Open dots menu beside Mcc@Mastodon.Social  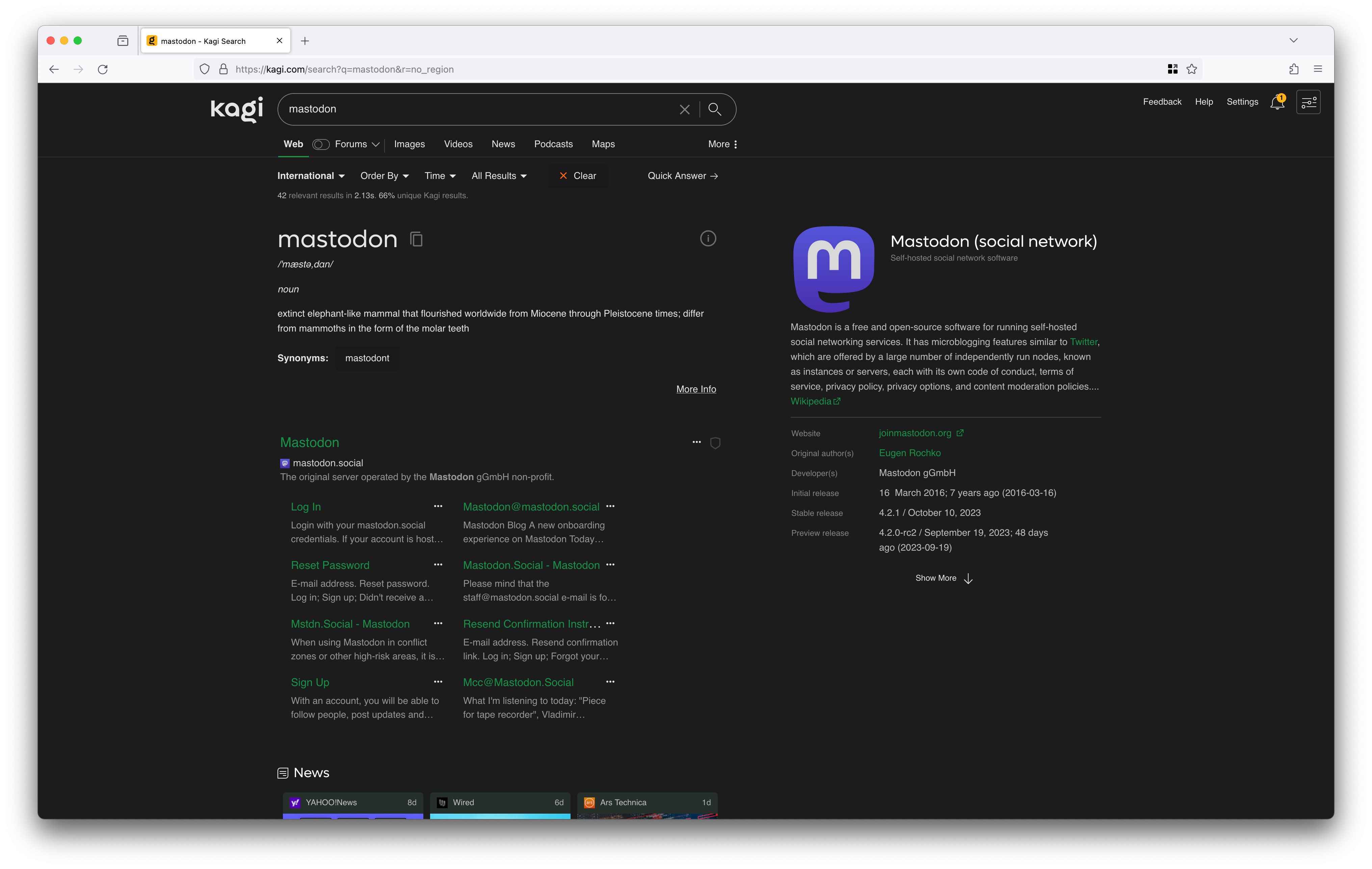pyautogui.click(x=610, y=682)
